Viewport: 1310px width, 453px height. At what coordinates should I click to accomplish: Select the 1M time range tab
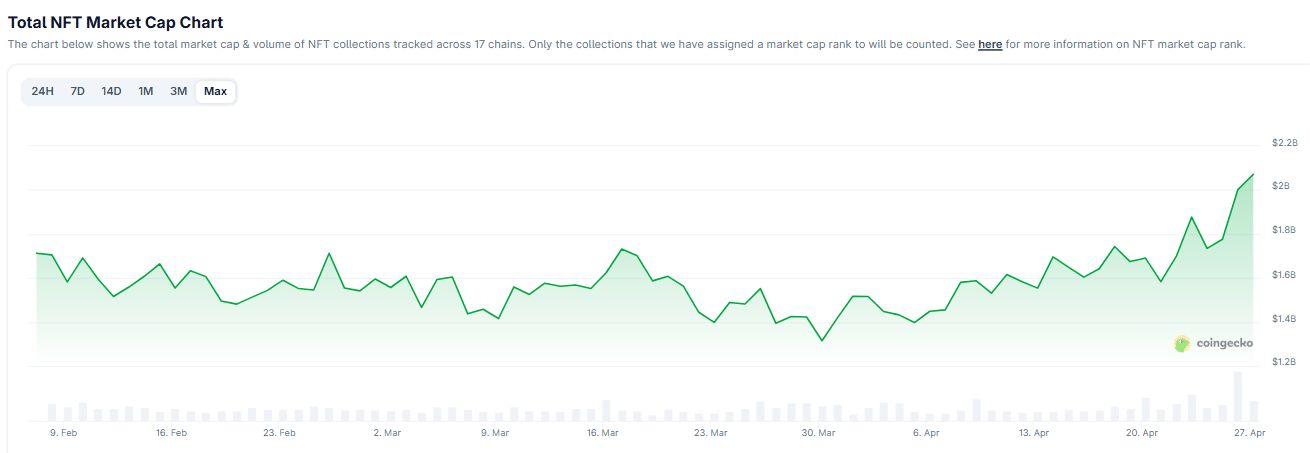pos(146,92)
